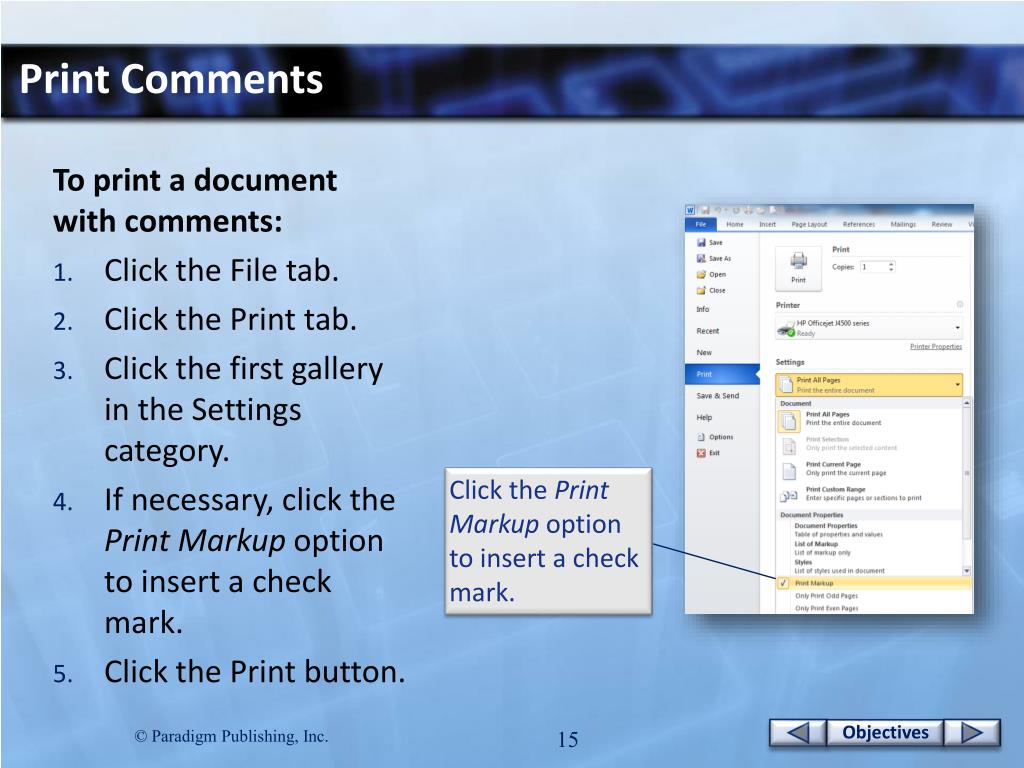This screenshot has width=1024, height=768.
Task: Click Save in the Backstage menu
Action: click(x=710, y=242)
